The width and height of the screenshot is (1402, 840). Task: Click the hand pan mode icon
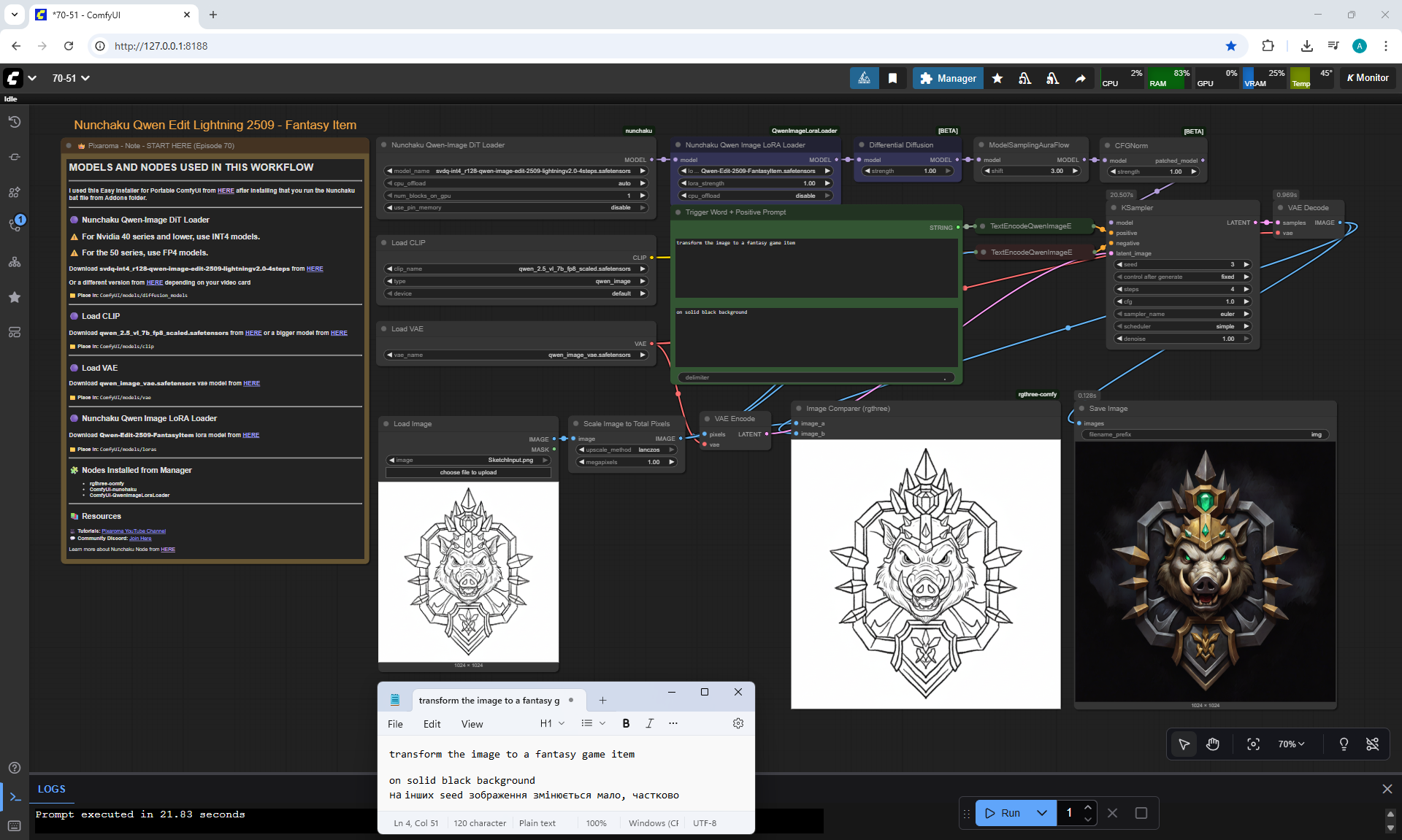[x=1213, y=744]
